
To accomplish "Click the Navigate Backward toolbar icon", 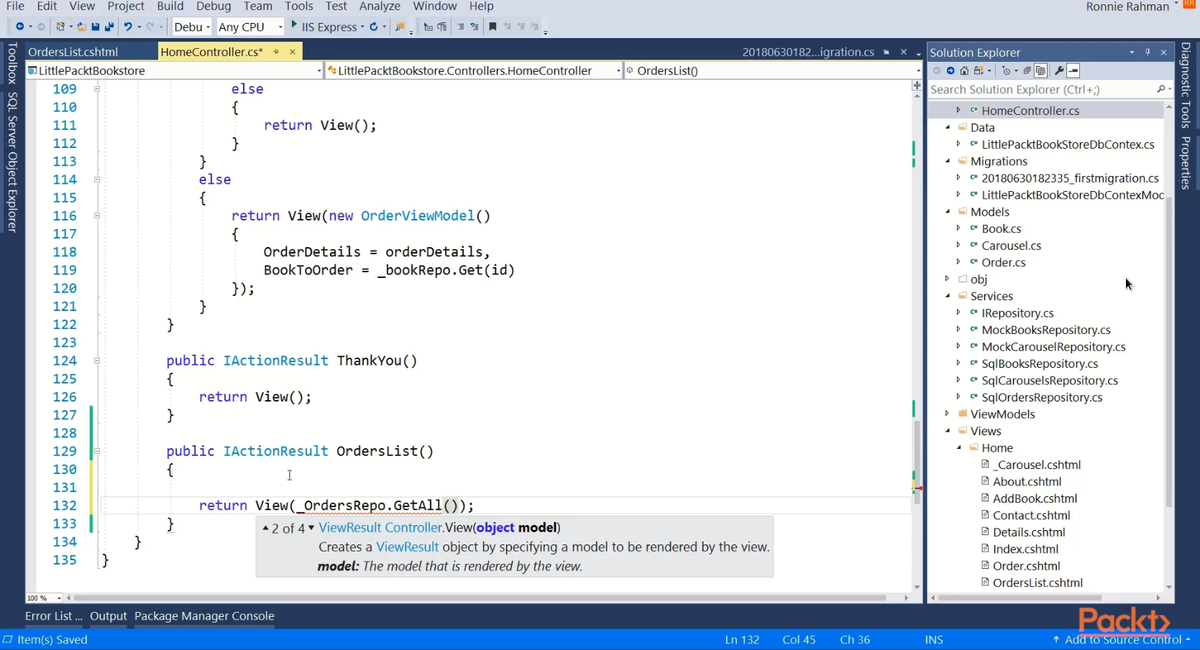I will pyautogui.click(x=19, y=26).
